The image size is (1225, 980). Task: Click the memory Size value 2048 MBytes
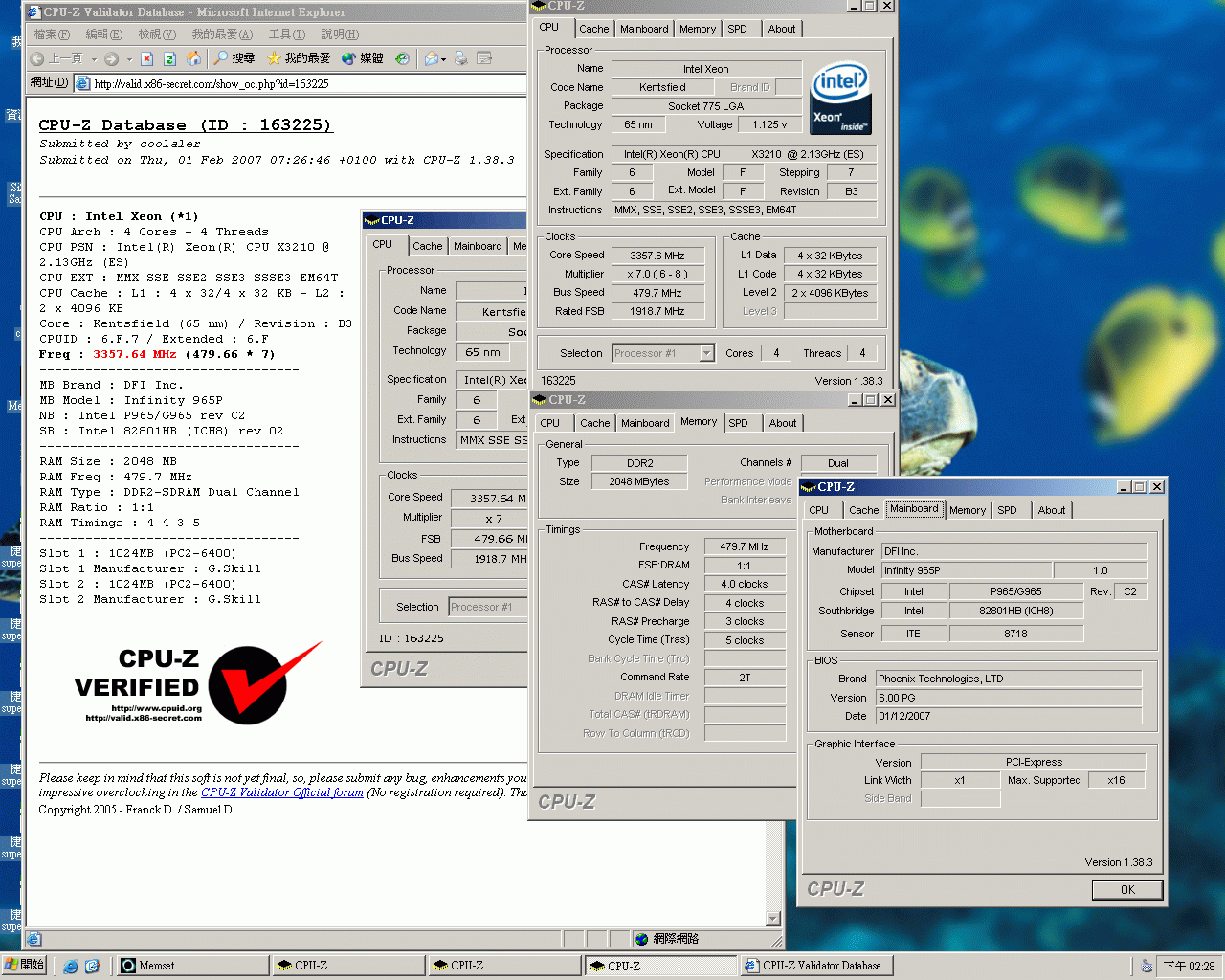coord(638,481)
